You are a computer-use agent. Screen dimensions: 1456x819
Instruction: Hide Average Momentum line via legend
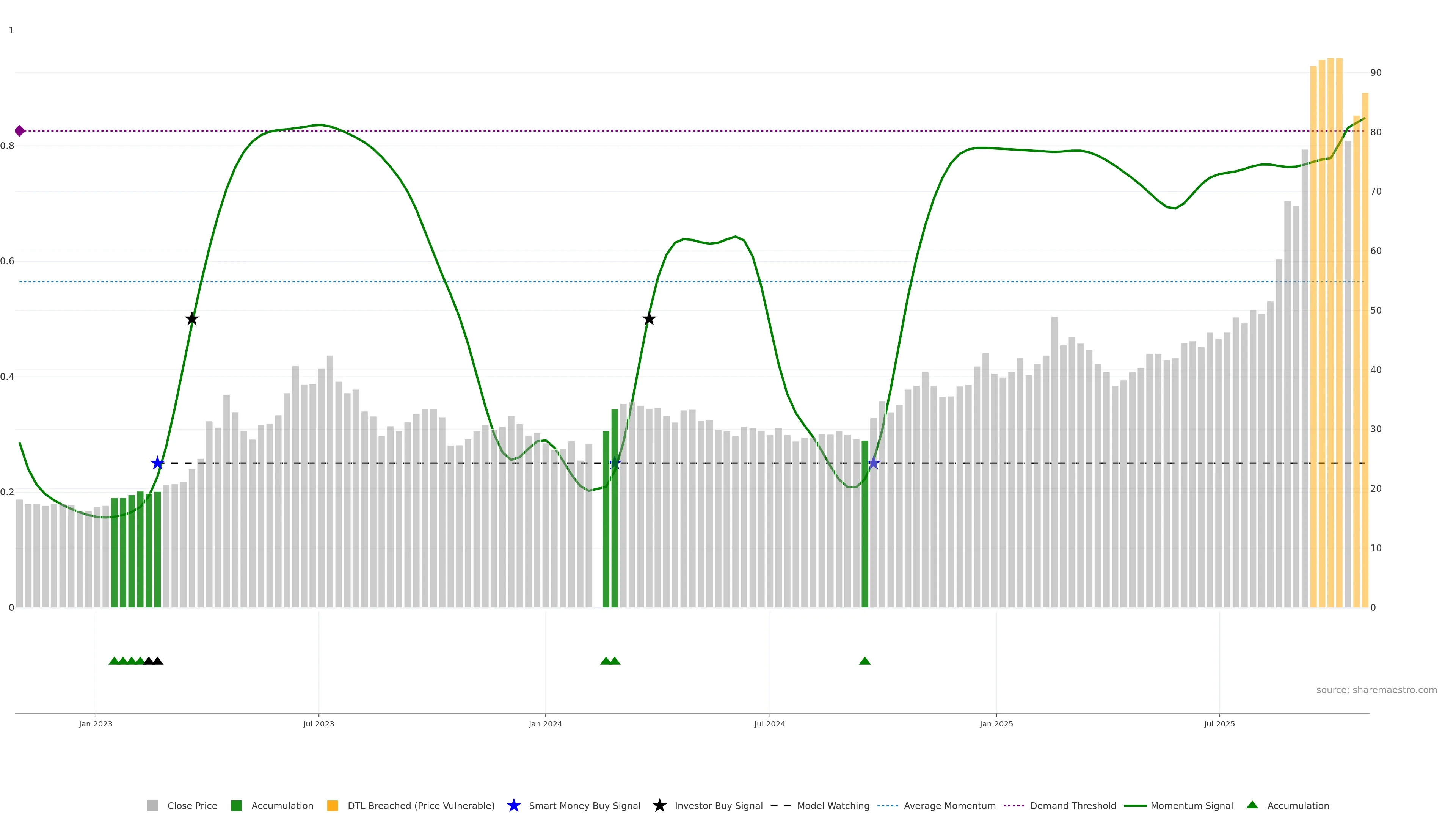click(949, 806)
